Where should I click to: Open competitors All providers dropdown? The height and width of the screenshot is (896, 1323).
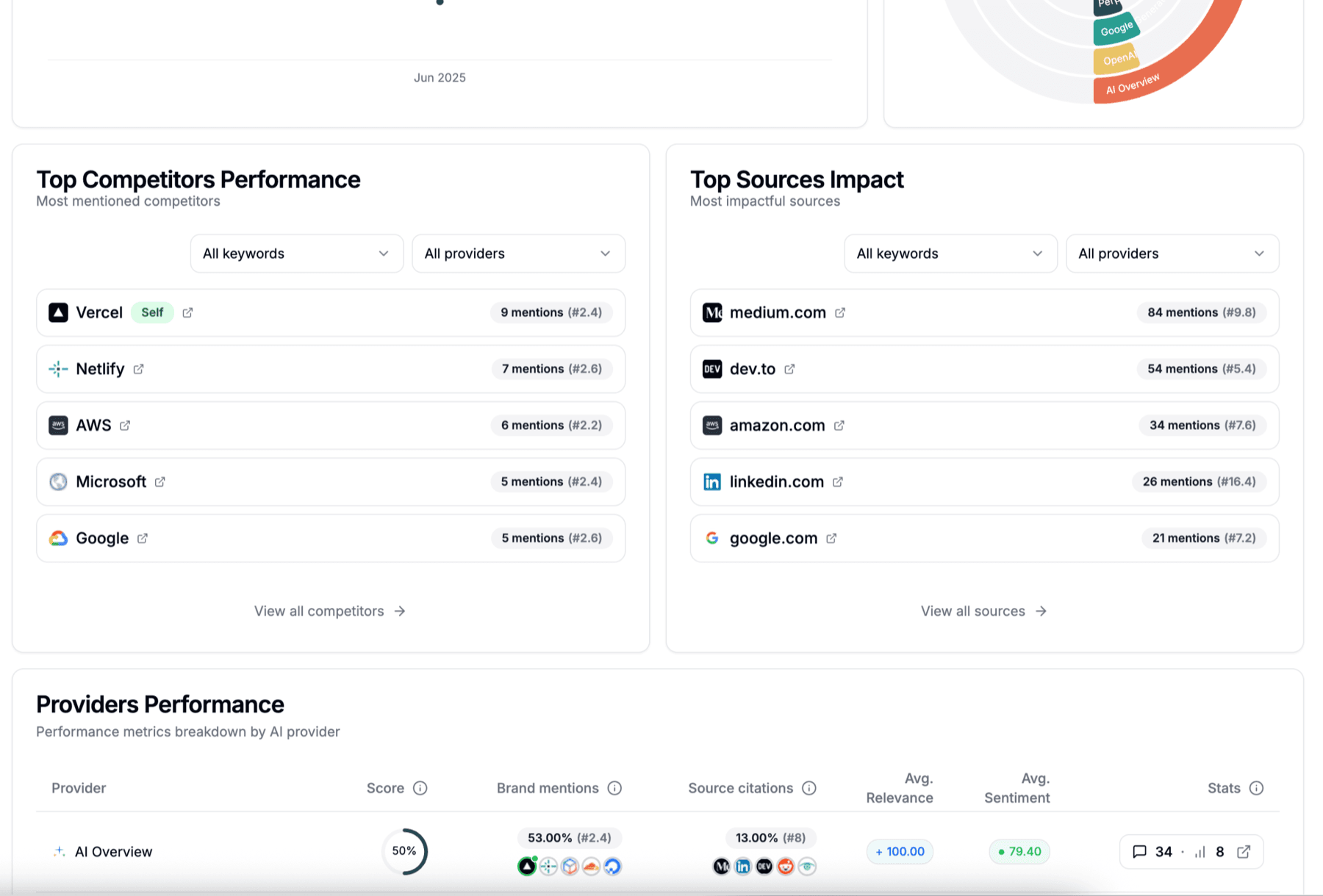(x=519, y=254)
